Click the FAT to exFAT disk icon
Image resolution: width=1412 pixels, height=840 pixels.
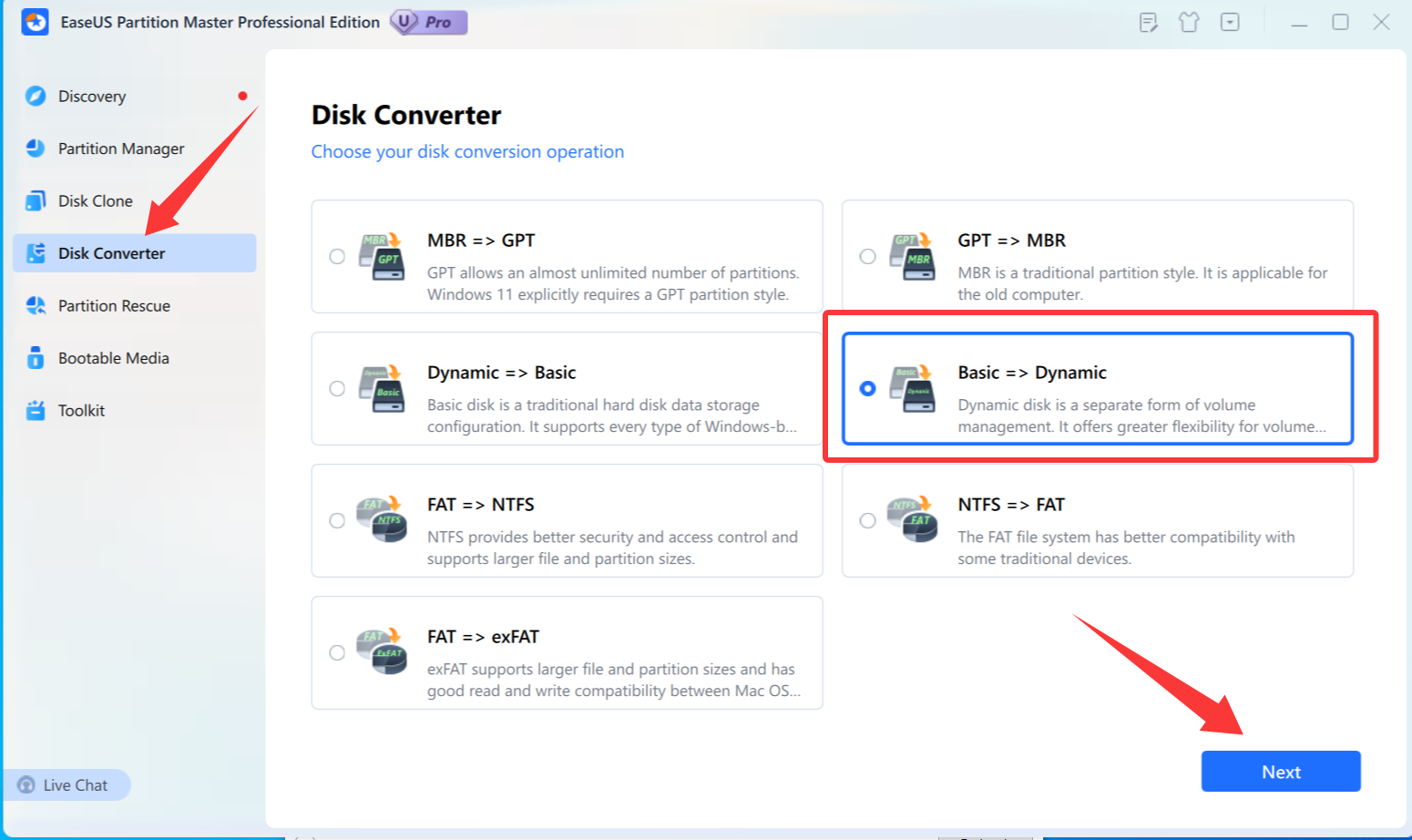[x=383, y=652]
